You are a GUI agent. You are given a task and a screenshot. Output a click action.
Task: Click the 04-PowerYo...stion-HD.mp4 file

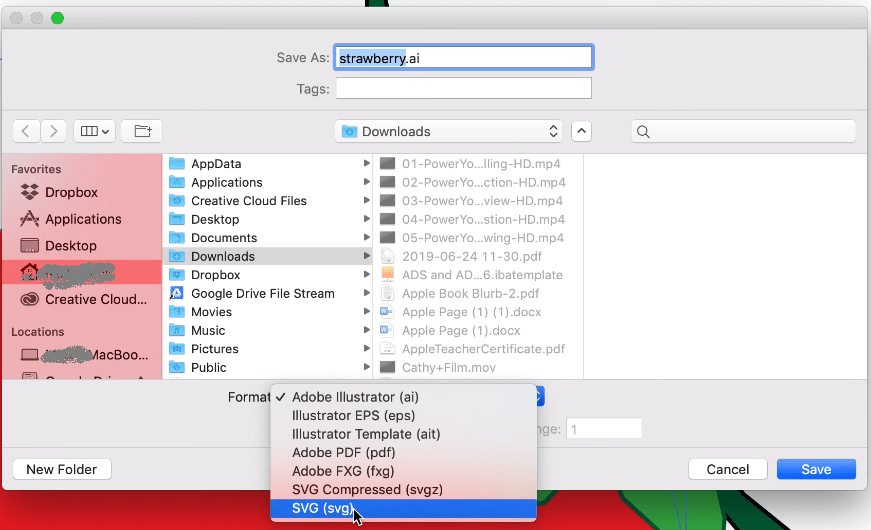pyautogui.click(x=478, y=219)
